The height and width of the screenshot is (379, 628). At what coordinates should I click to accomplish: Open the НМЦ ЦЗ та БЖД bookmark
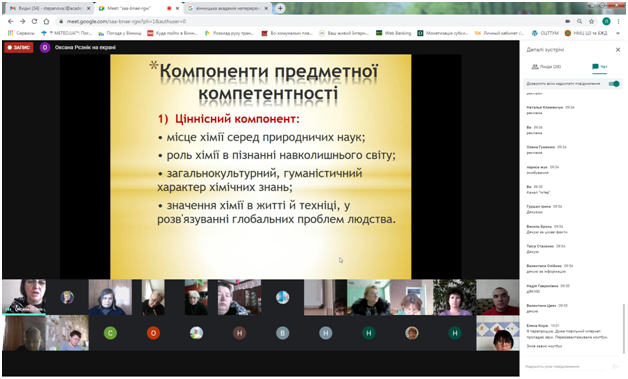[x=586, y=33]
